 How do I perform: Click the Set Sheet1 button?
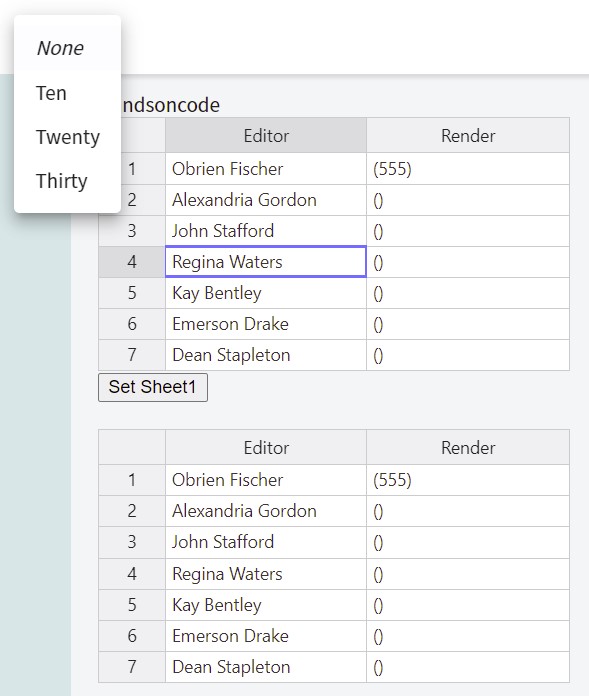pyautogui.click(x=153, y=388)
